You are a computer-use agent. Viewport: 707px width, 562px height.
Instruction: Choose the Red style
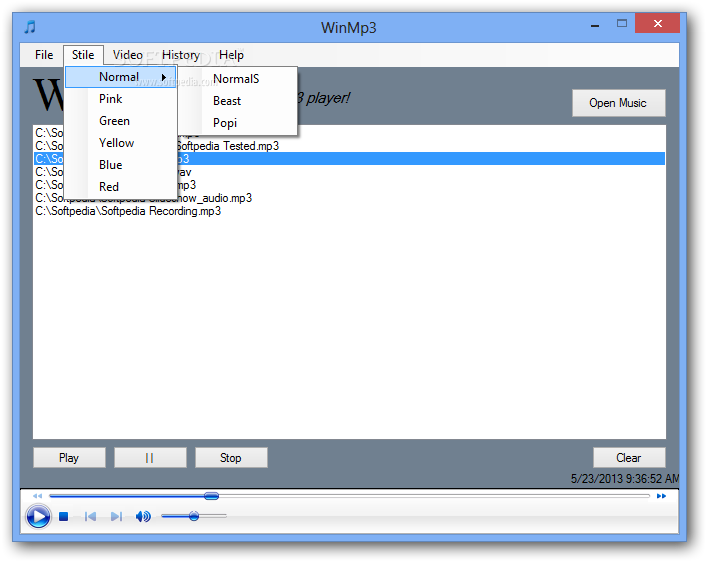(x=121, y=187)
